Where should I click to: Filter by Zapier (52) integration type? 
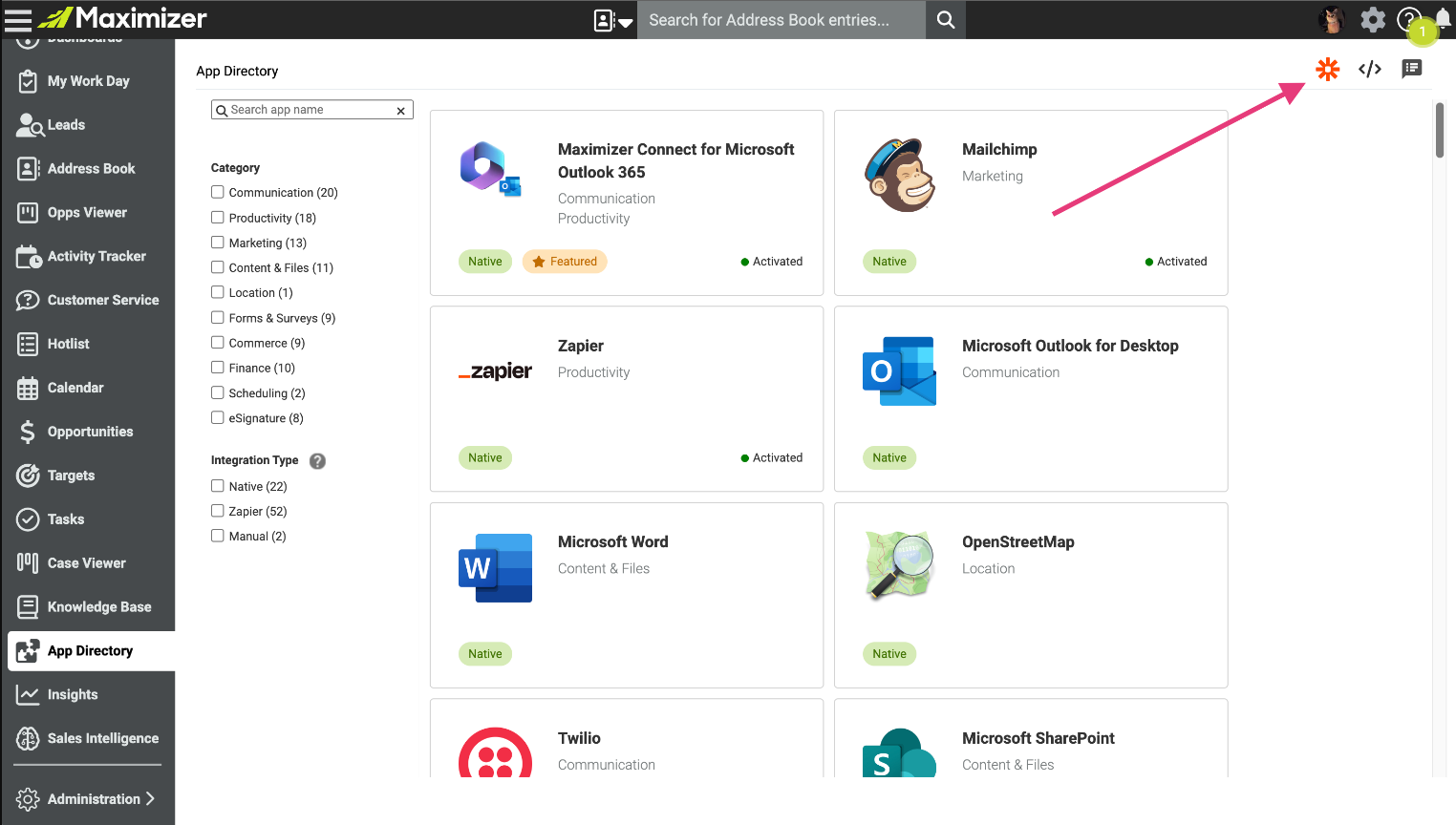coord(218,511)
